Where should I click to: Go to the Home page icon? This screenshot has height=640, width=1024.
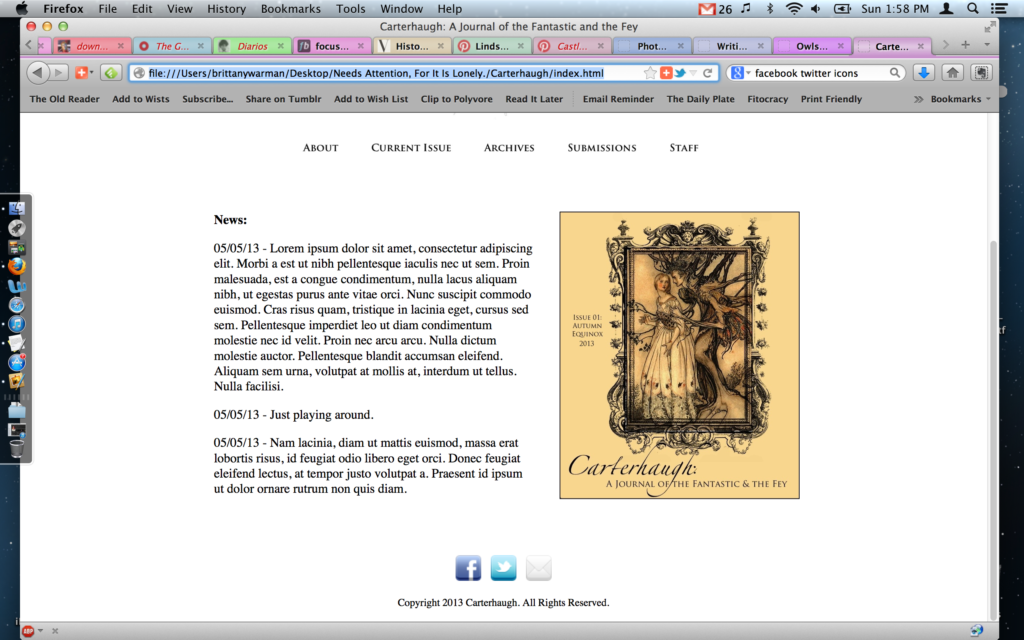(x=953, y=72)
